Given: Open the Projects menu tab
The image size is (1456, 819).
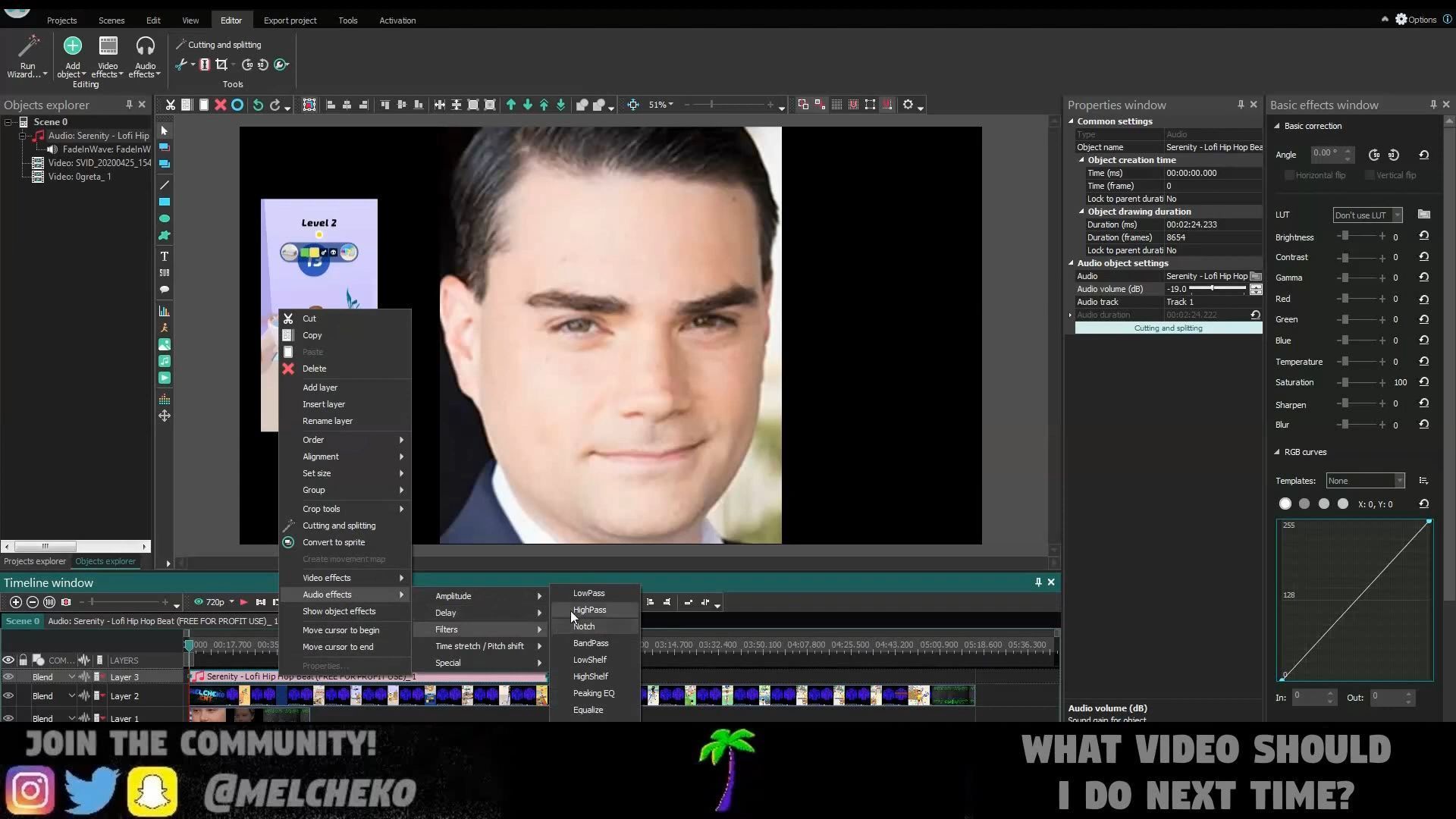Looking at the screenshot, I should coord(61,20).
